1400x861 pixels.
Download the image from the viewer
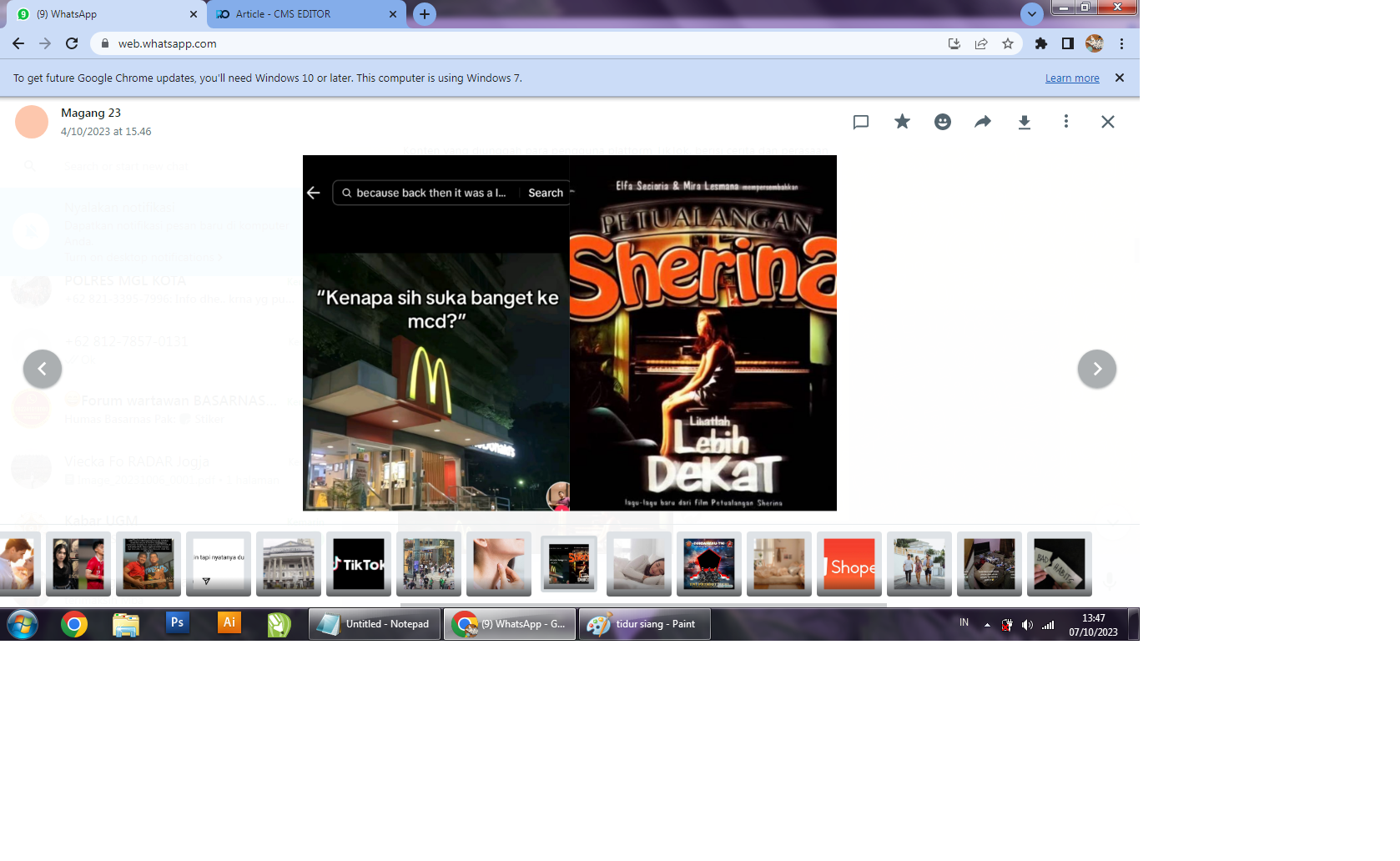(x=1025, y=122)
